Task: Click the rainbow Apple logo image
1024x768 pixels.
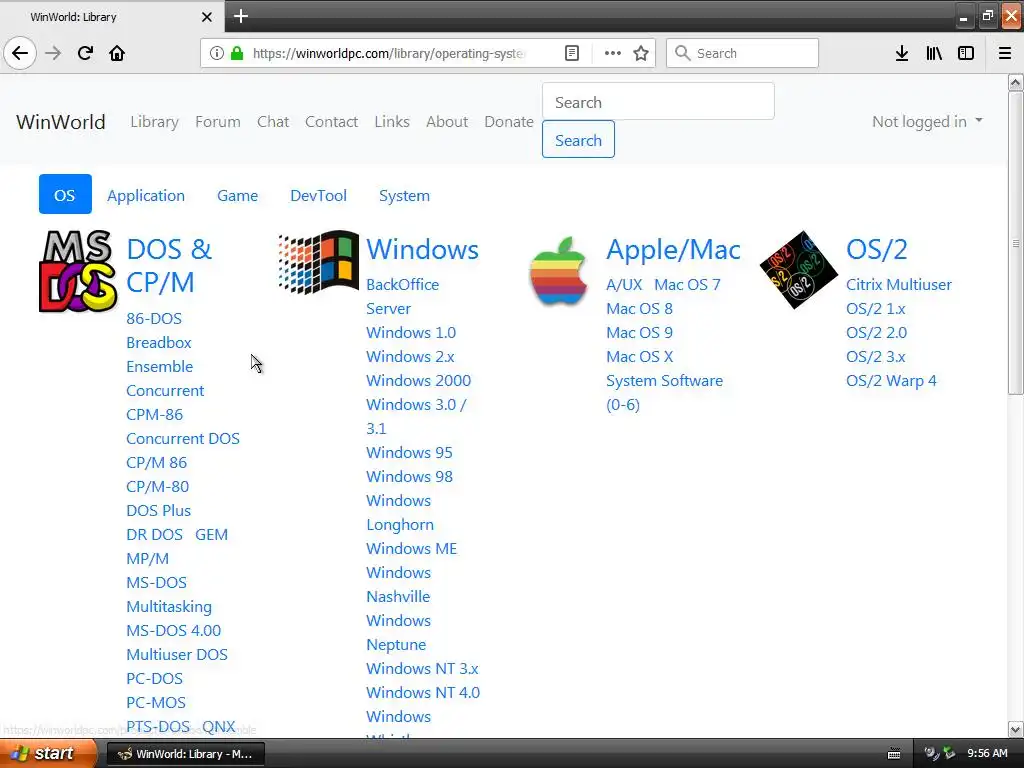Action: 558,270
